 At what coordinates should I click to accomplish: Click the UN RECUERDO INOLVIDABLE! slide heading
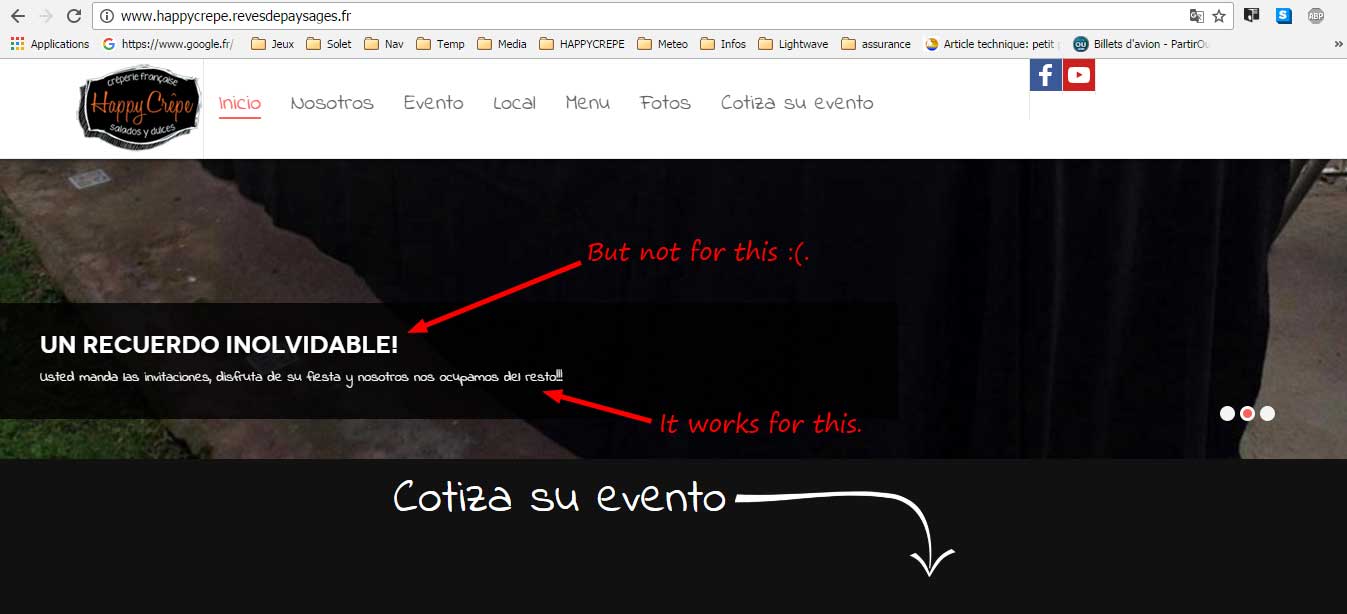[x=219, y=345]
